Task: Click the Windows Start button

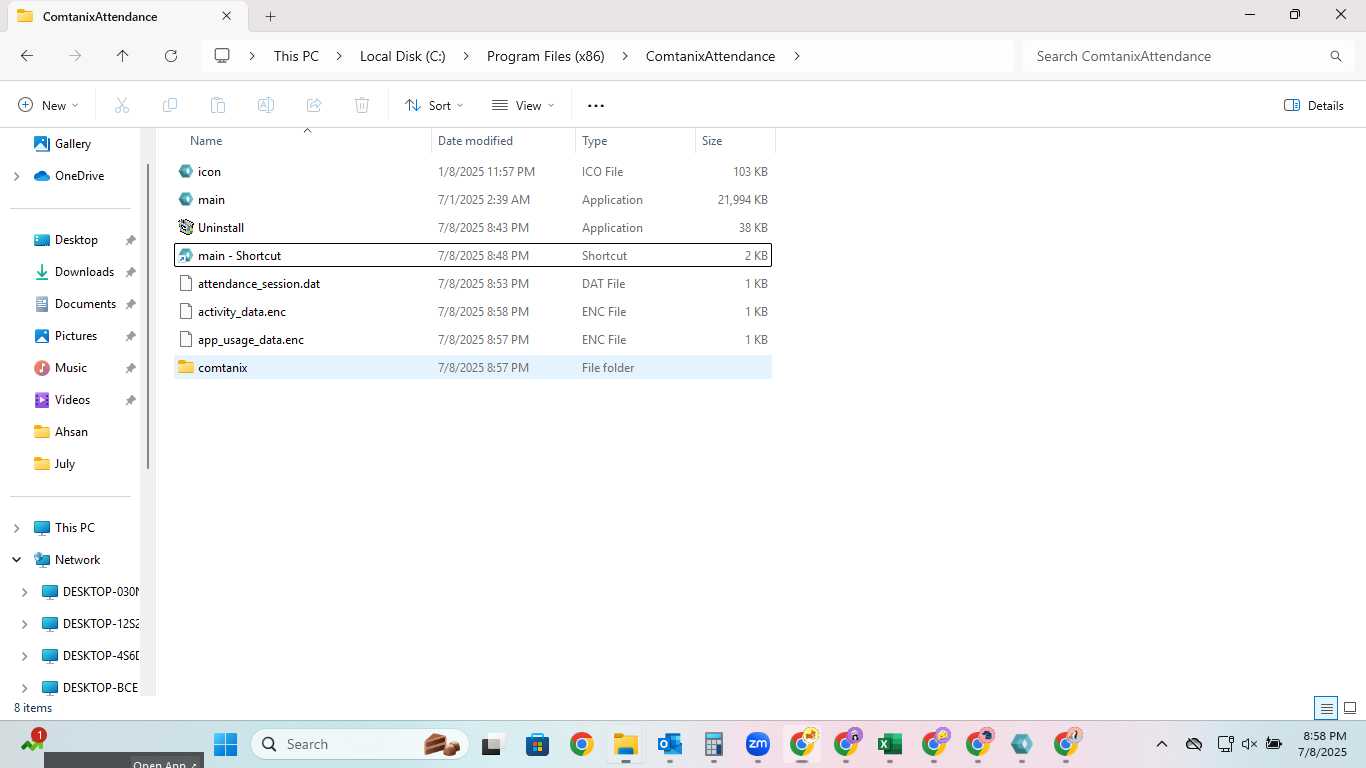Action: pos(226,744)
